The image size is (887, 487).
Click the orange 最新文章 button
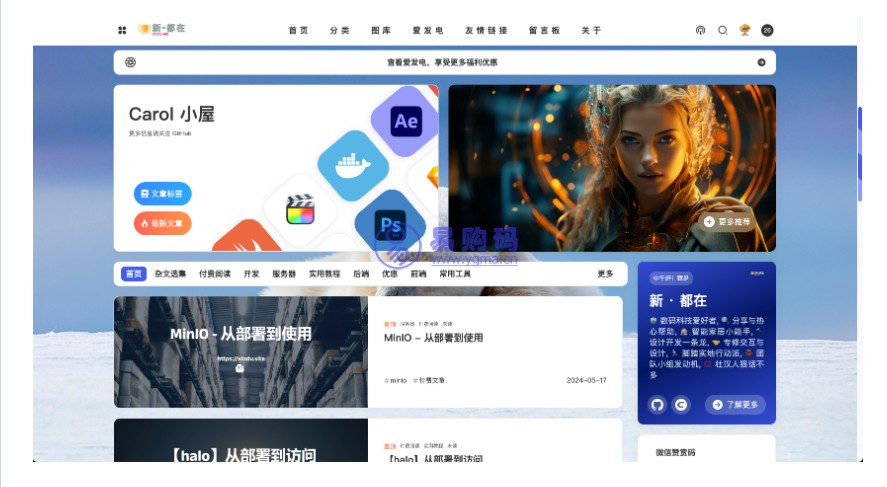click(x=162, y=223)
